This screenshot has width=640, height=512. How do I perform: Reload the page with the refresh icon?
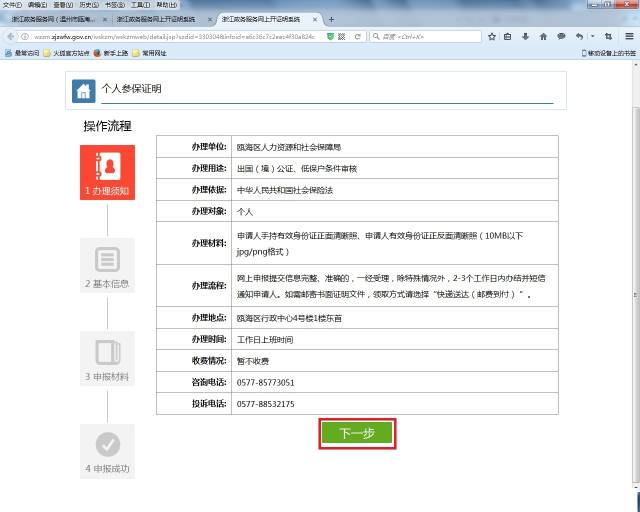pos(358,37)
